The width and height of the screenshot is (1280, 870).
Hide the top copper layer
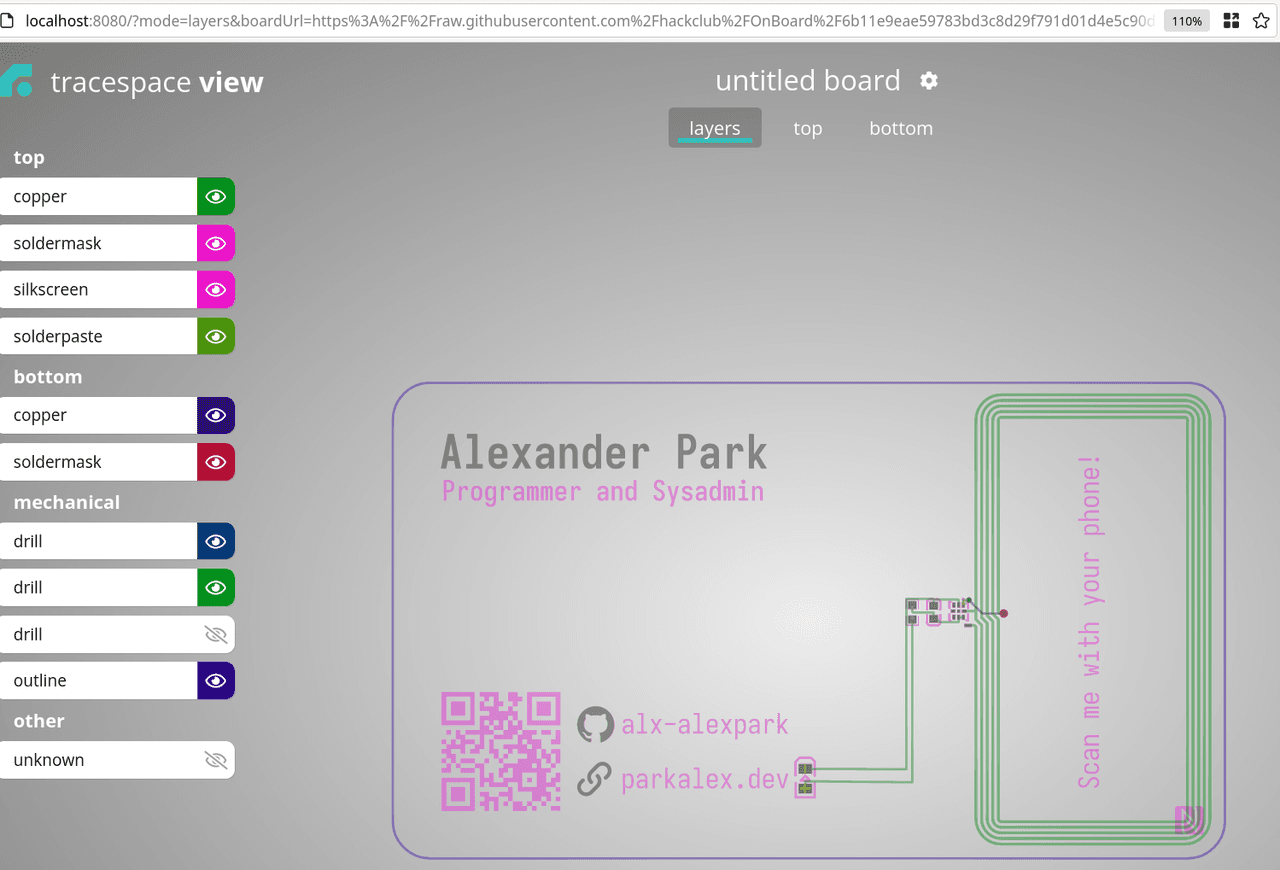click(216, 197)
